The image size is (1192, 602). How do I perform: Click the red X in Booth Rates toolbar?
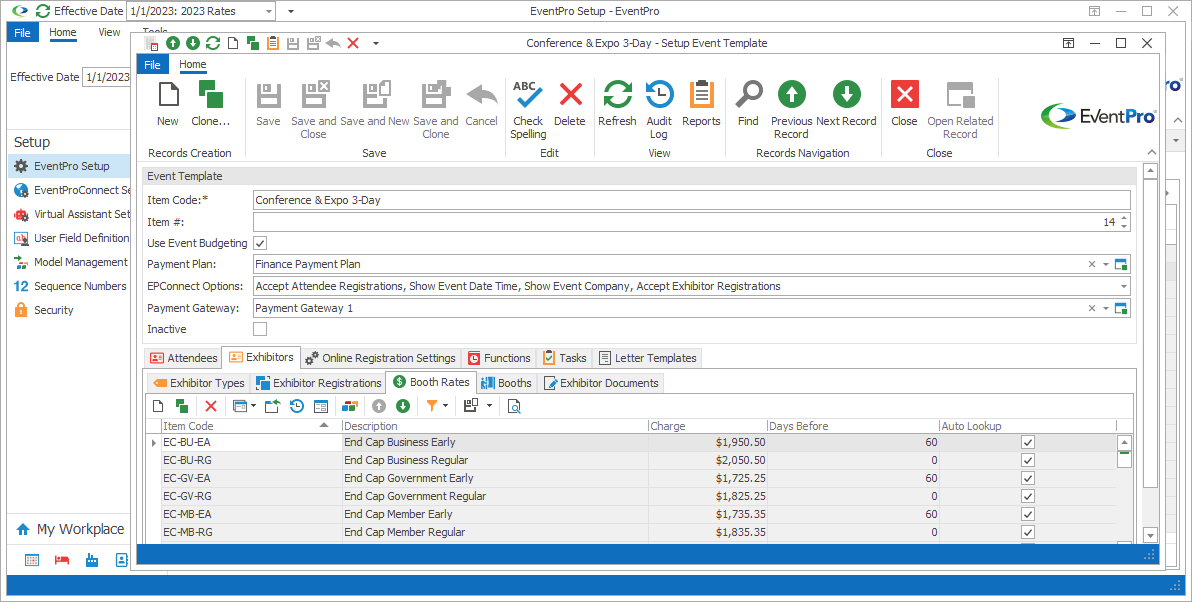[211, 406]
